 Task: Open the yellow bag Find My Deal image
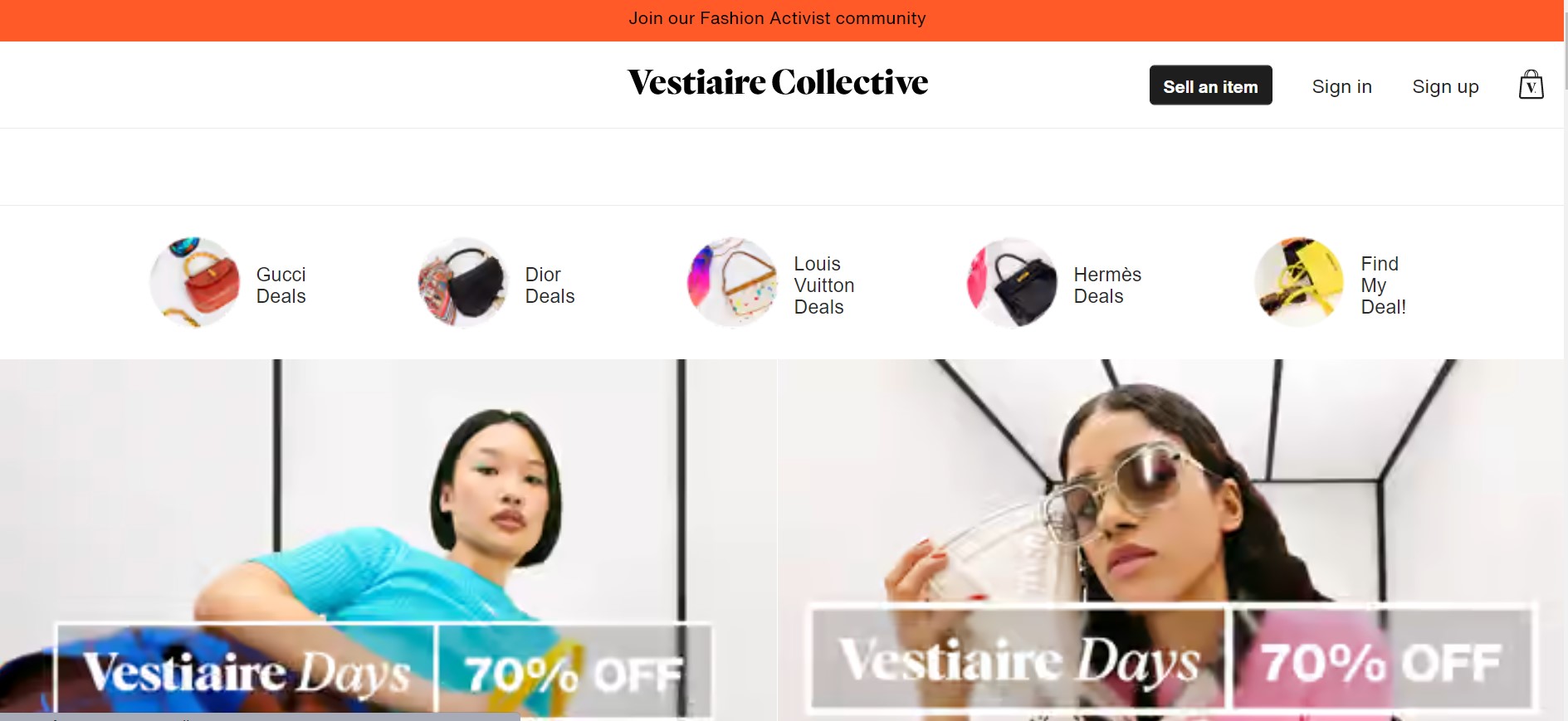(1299, 283)
